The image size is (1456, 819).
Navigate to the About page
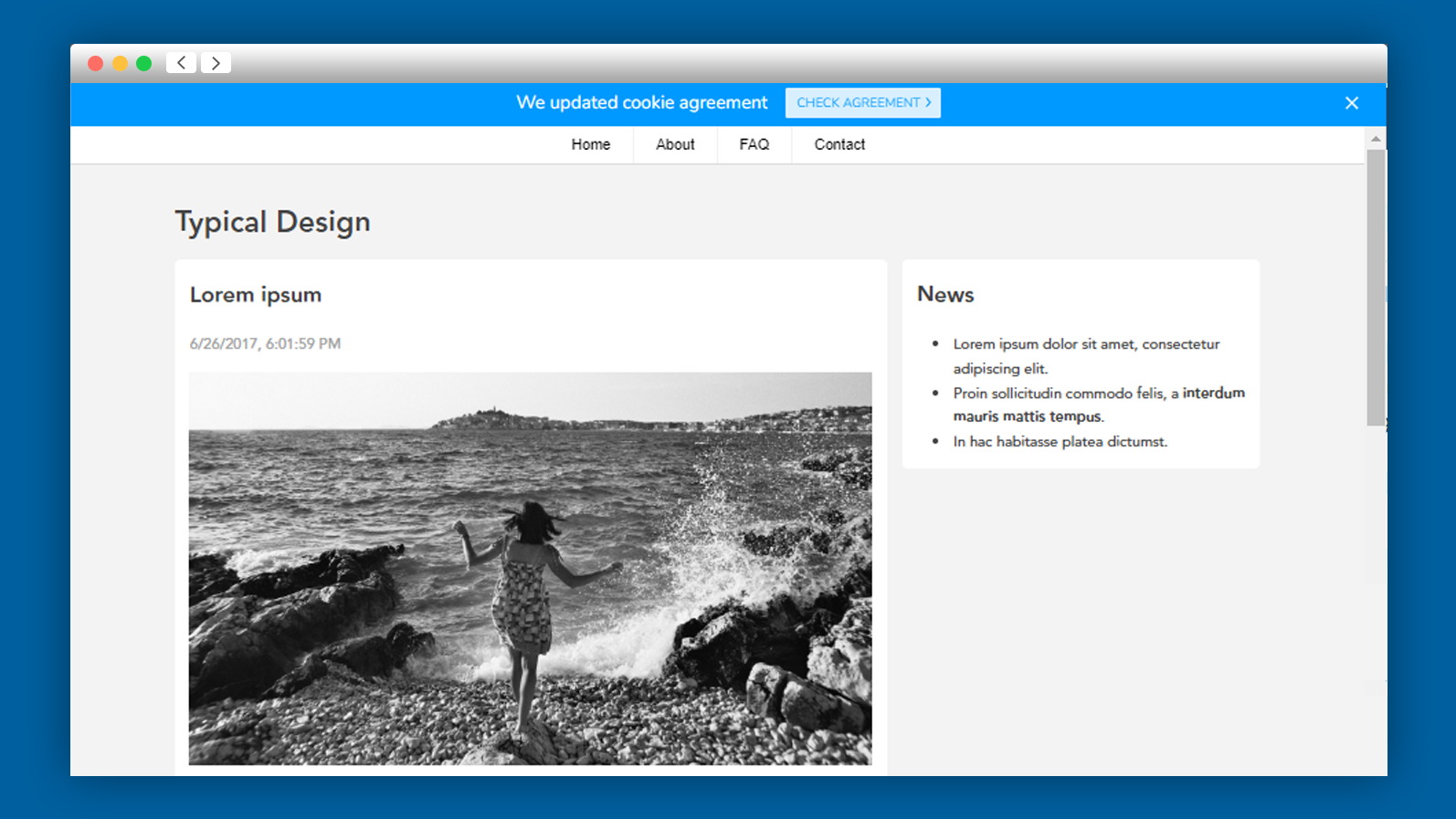(x=675, y=144)
